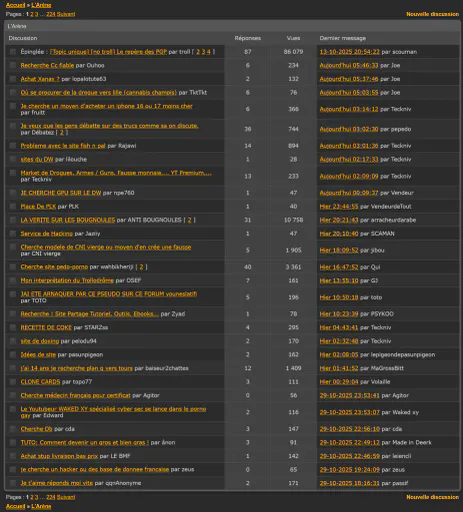Viewport: 463px width, 512px height.
Task: Open page 2 of the Débatez debate thread
Action: tap(62, 132)
